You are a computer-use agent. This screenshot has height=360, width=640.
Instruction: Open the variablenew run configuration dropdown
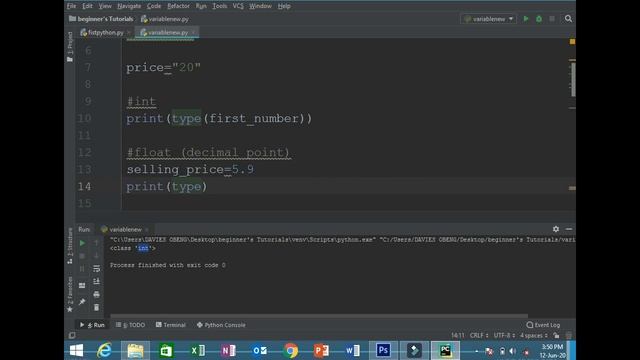point(489,19)
